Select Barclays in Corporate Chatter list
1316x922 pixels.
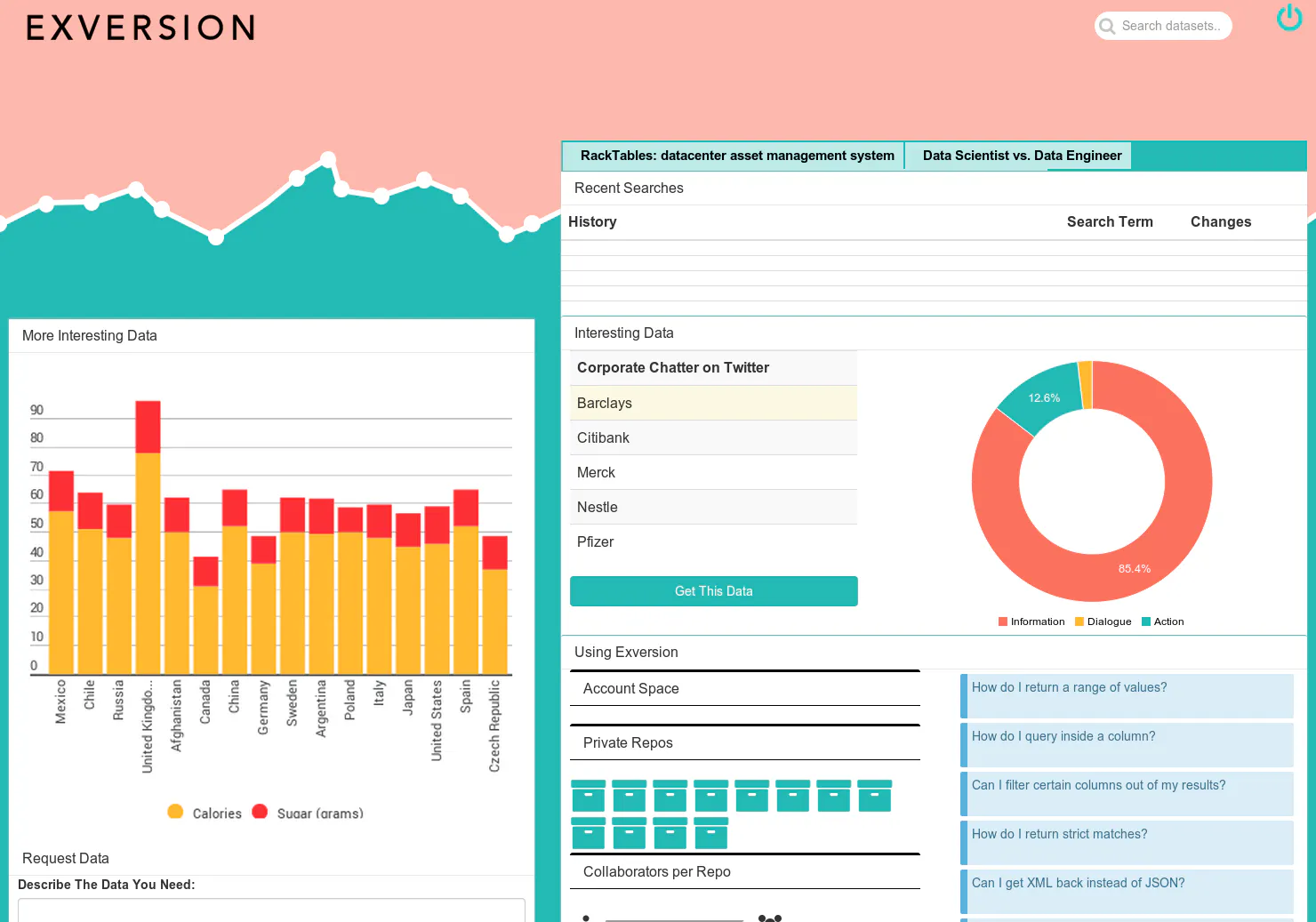click(713, 403)
